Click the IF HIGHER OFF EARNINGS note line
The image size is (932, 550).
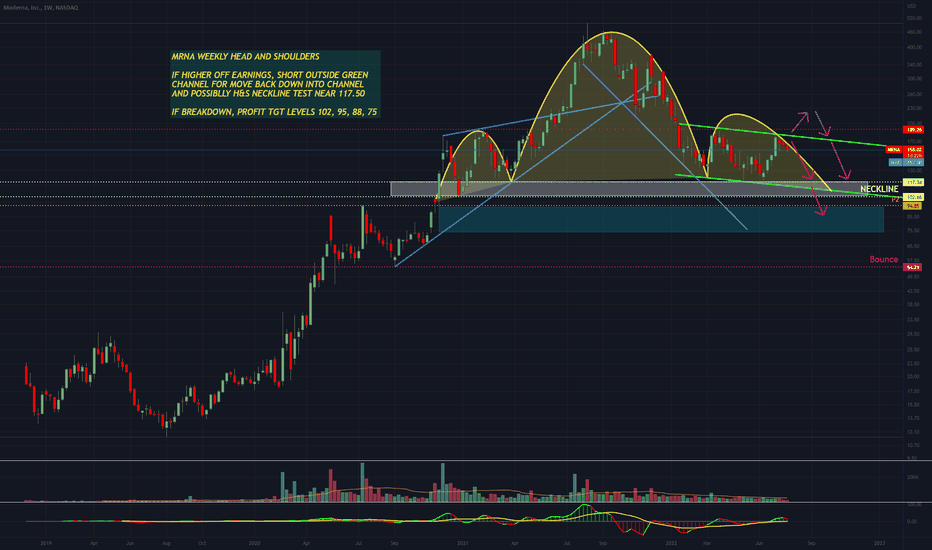point(270,75)
